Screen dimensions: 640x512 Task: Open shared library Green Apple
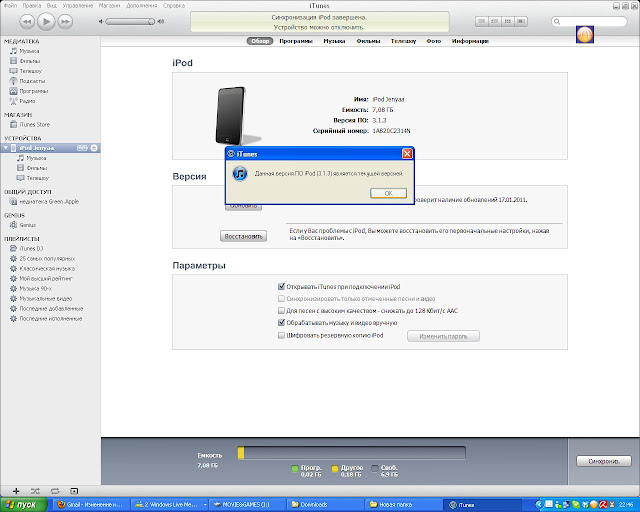[49, 202]
